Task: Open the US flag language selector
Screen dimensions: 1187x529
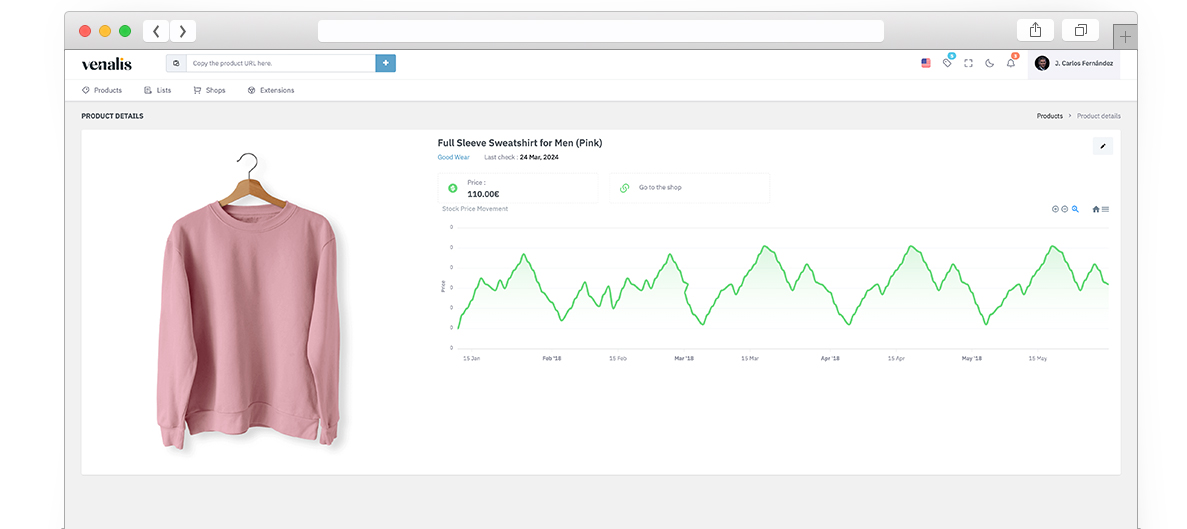Action: pos(926,63)
